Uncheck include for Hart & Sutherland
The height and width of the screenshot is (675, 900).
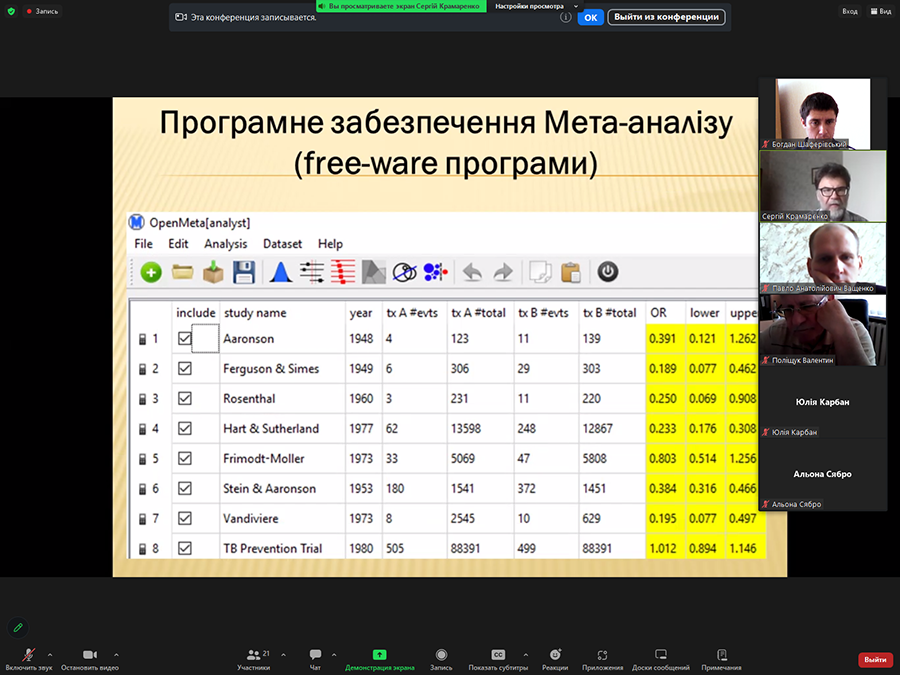click(184, 428)
